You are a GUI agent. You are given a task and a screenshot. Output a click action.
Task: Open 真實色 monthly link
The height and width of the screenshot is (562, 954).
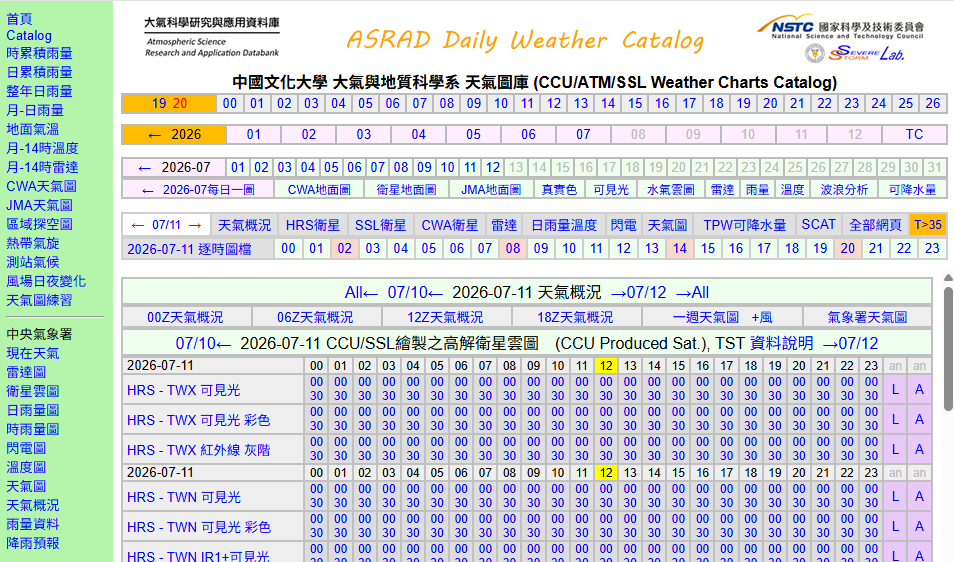tap(559, 190)
